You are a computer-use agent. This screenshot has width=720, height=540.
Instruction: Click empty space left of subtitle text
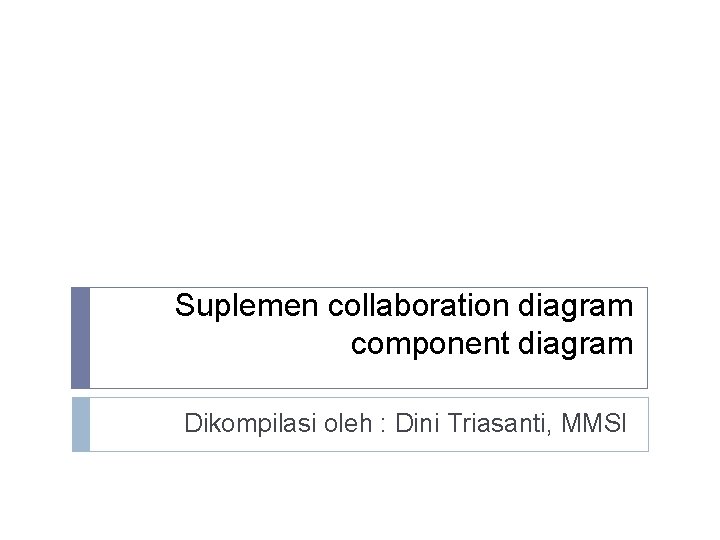click(x=135, y=424)
